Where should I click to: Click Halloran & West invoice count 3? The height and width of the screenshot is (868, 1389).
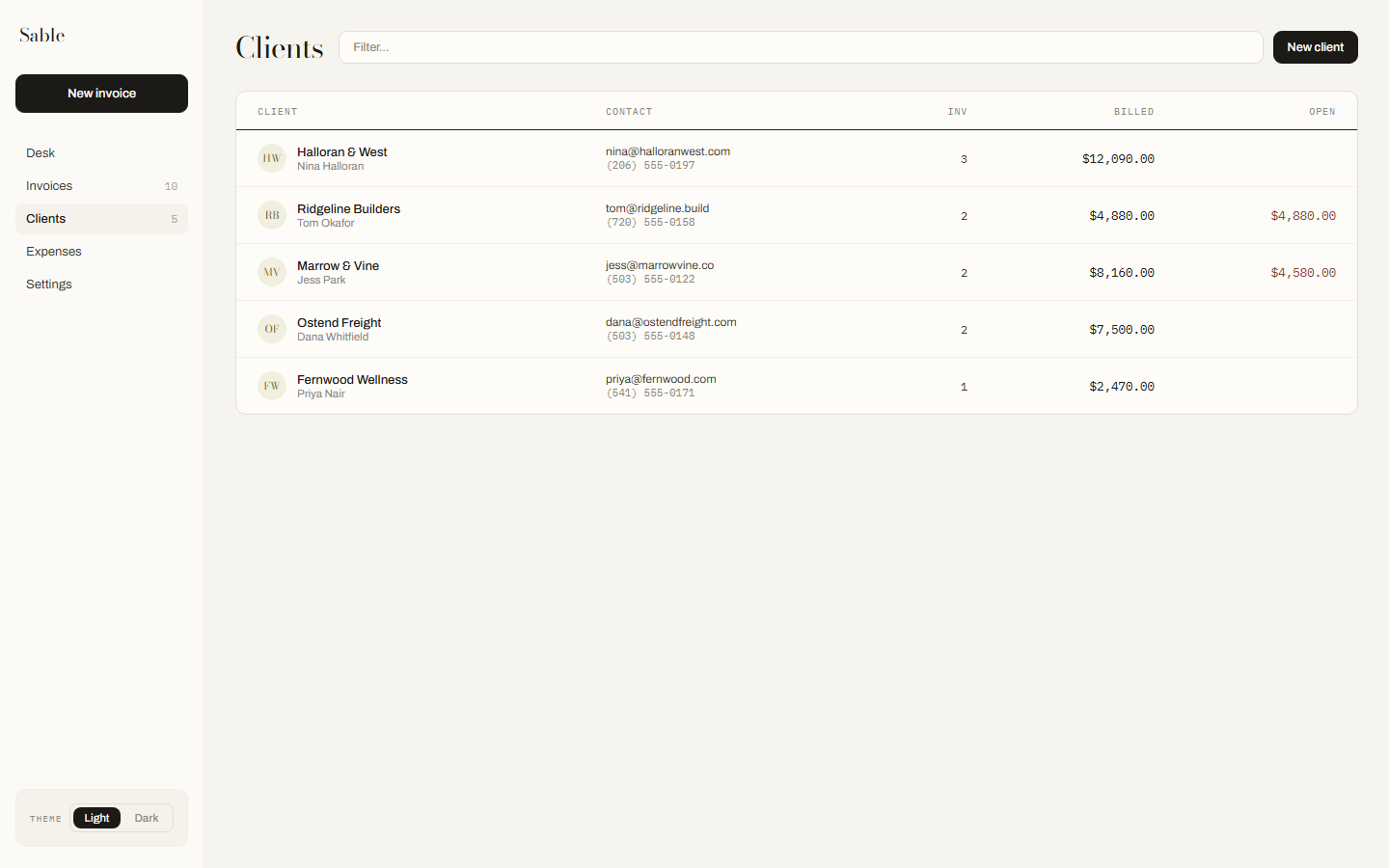click(964, 159)
